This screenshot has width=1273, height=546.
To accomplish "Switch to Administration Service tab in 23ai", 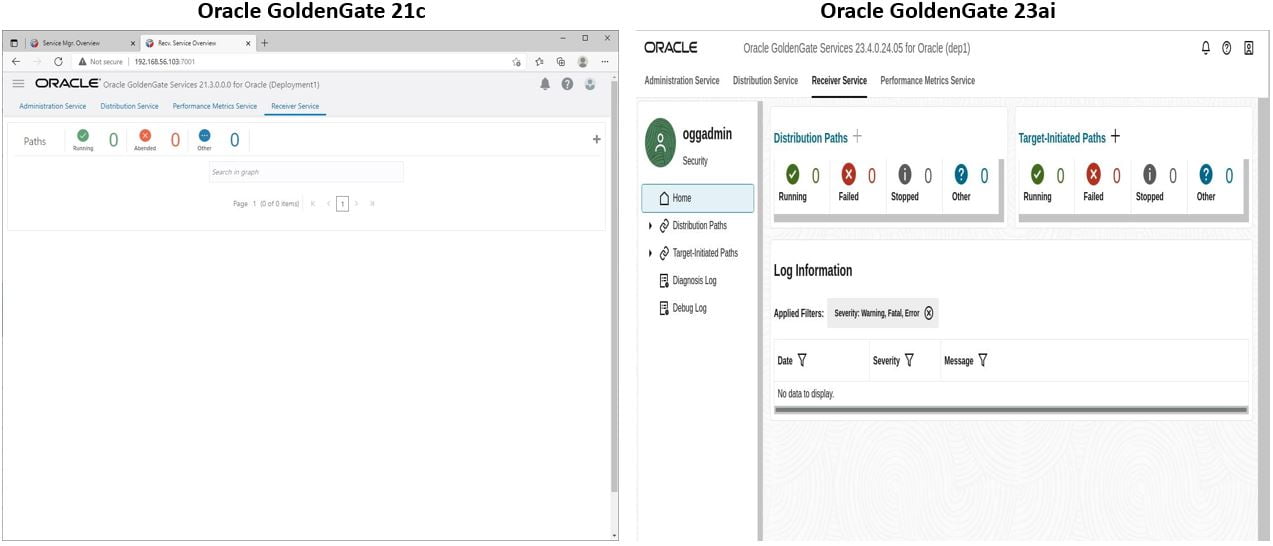I will point(682,81).
